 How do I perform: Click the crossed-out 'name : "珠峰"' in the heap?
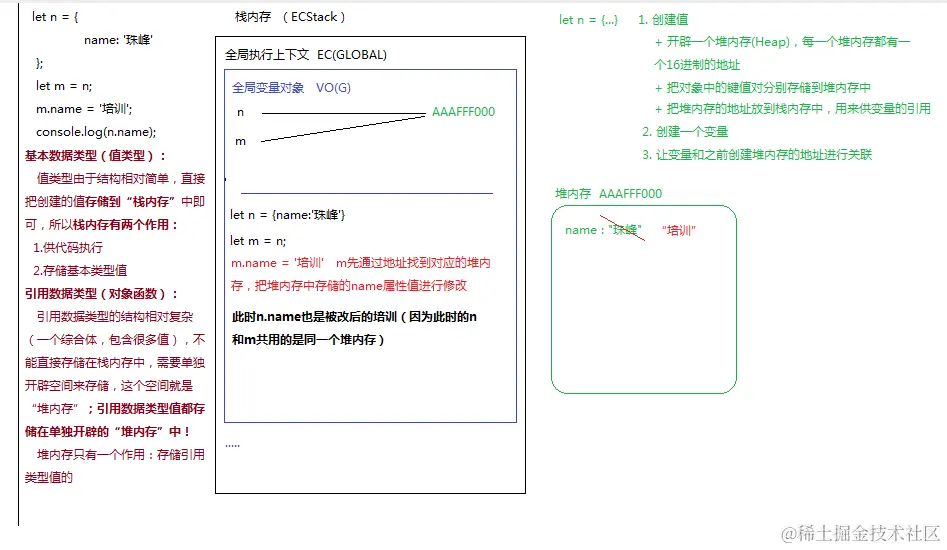click(603, 230)
